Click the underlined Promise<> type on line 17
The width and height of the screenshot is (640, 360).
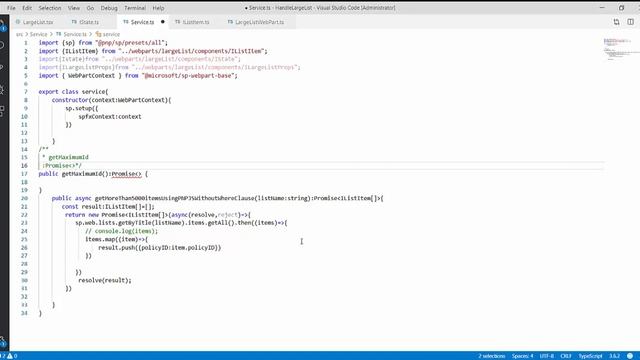point(126,174)
